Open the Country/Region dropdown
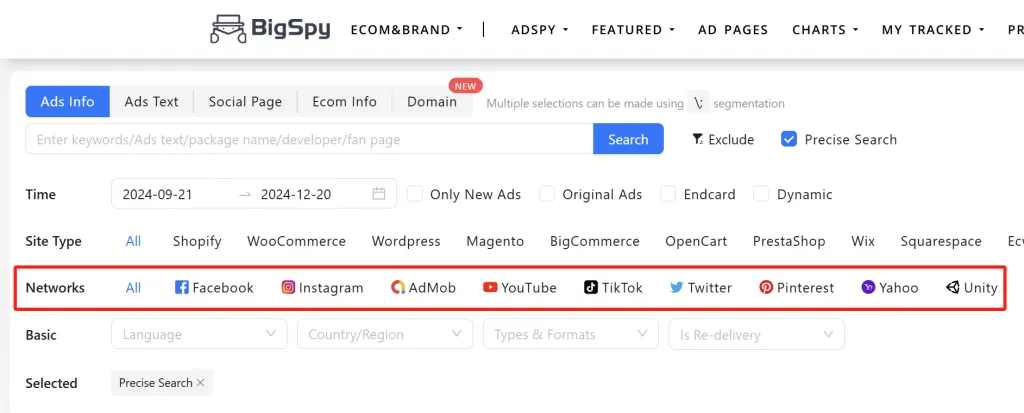Viewport: 1024px width, 413px height. click(x=384, y=334)
